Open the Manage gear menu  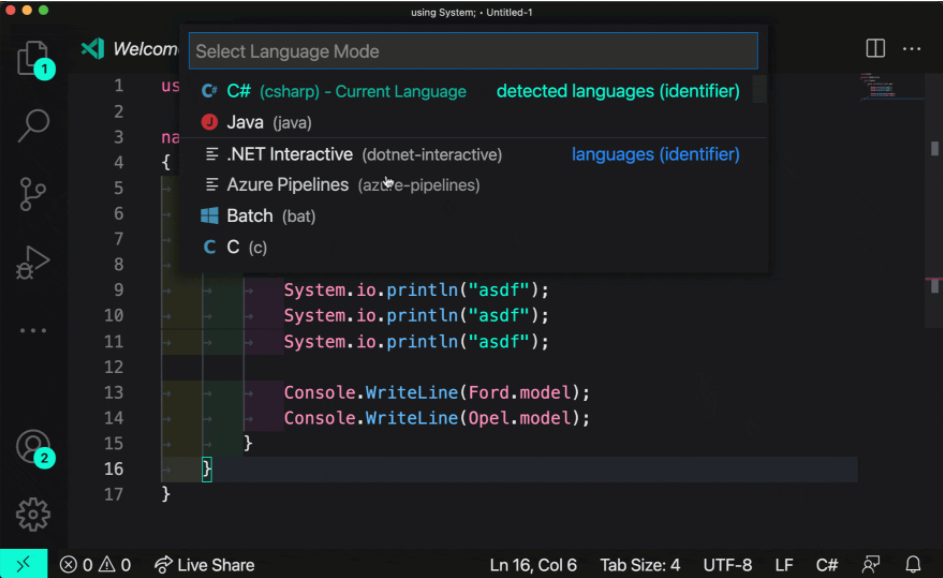click(33, 514)
